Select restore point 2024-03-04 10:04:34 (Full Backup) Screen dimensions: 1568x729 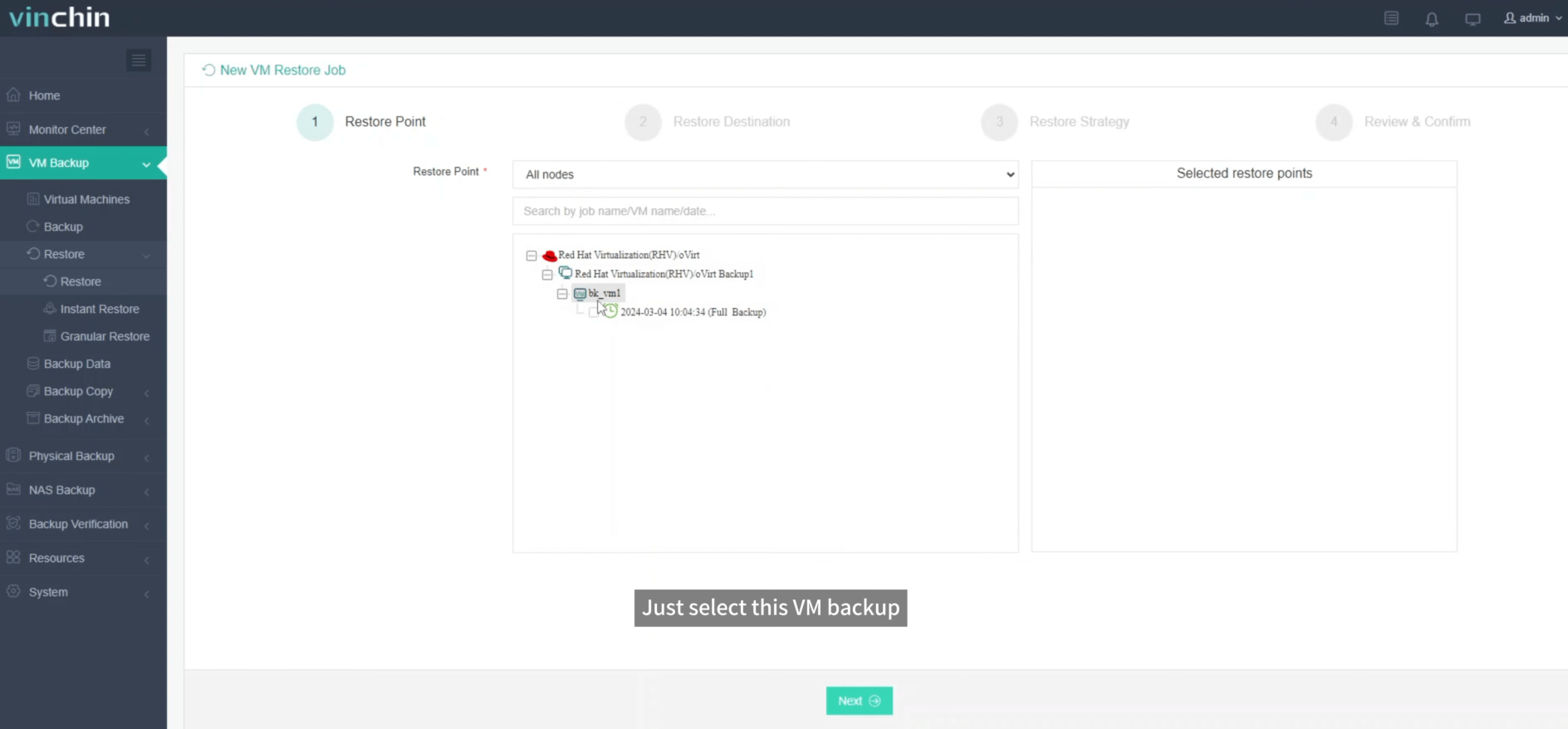tap(693, 312)
